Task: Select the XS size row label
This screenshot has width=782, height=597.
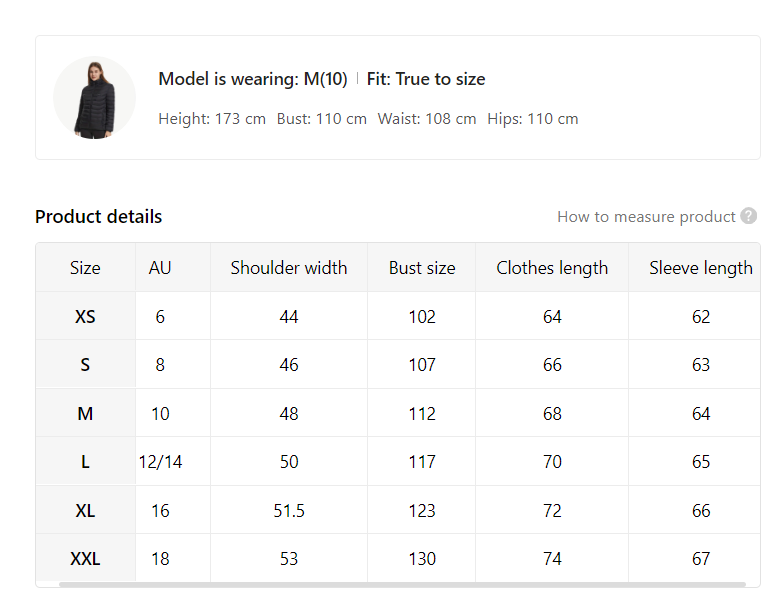Action: click(85, 316)
